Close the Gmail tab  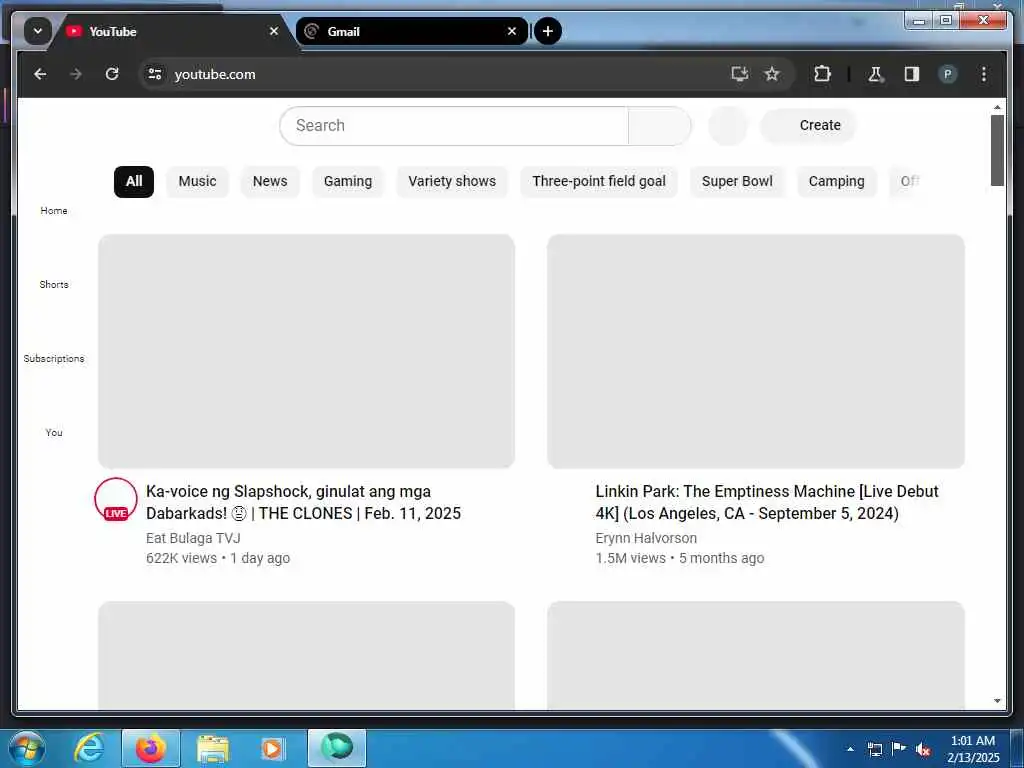tap(512, 31)
